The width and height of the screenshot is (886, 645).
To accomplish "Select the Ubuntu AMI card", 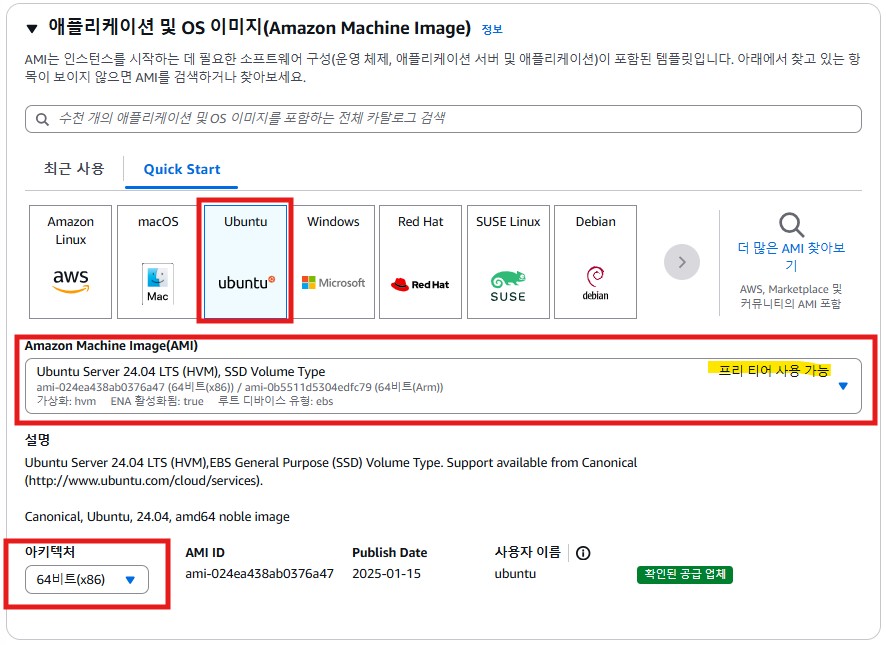I will [x=245, y=262].
